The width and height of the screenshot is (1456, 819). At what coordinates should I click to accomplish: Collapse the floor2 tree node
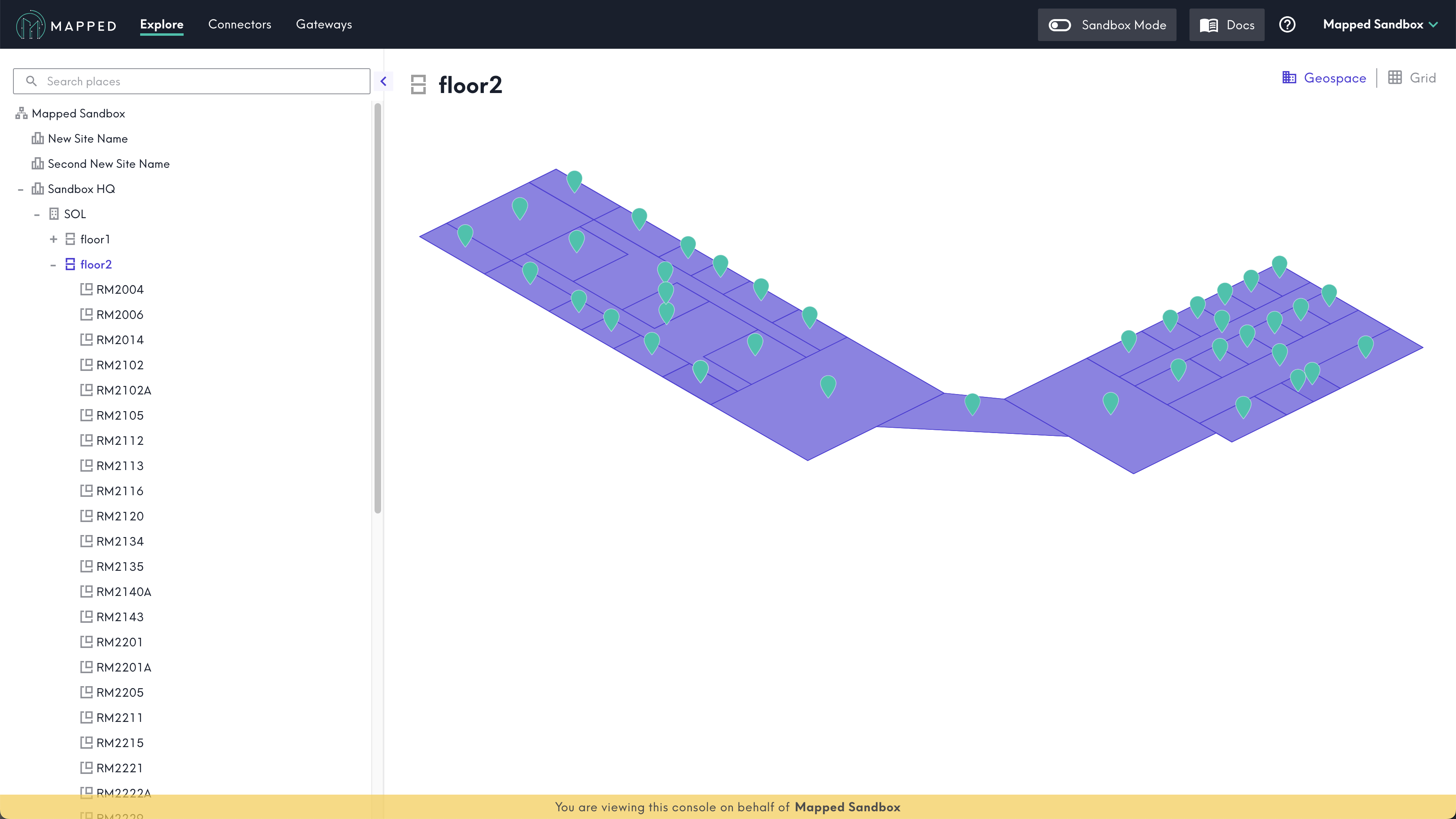pyautogui.click(x=53, y=264)
